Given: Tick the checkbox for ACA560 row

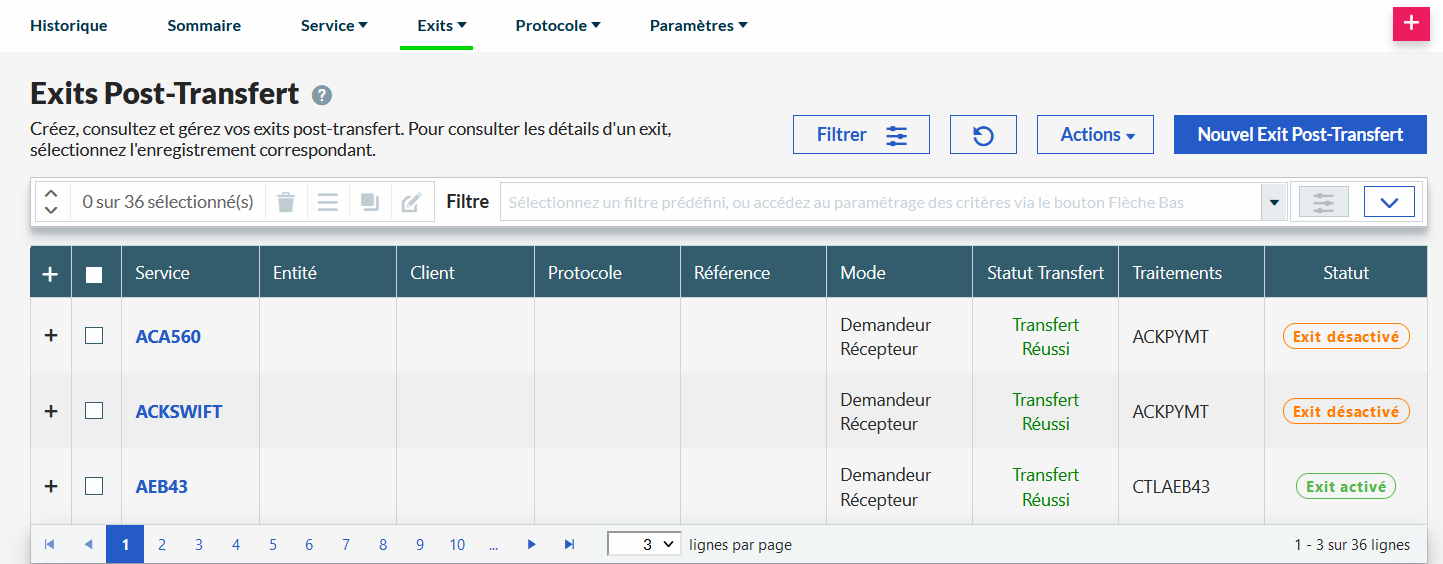Looking at the screenshot, I should coord(94,336).
